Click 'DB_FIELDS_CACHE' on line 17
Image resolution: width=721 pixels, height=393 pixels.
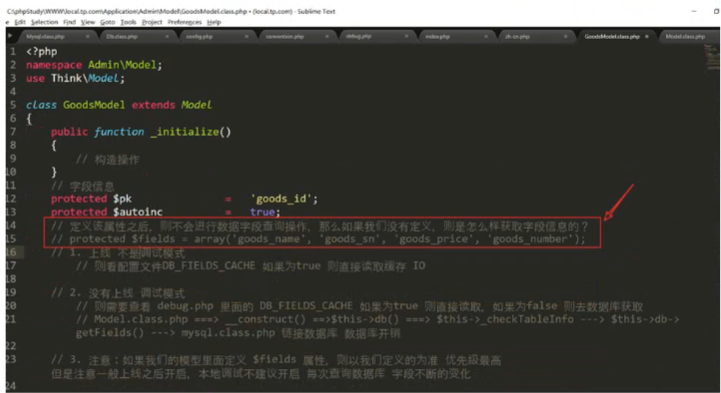click(x=208, y=266)
